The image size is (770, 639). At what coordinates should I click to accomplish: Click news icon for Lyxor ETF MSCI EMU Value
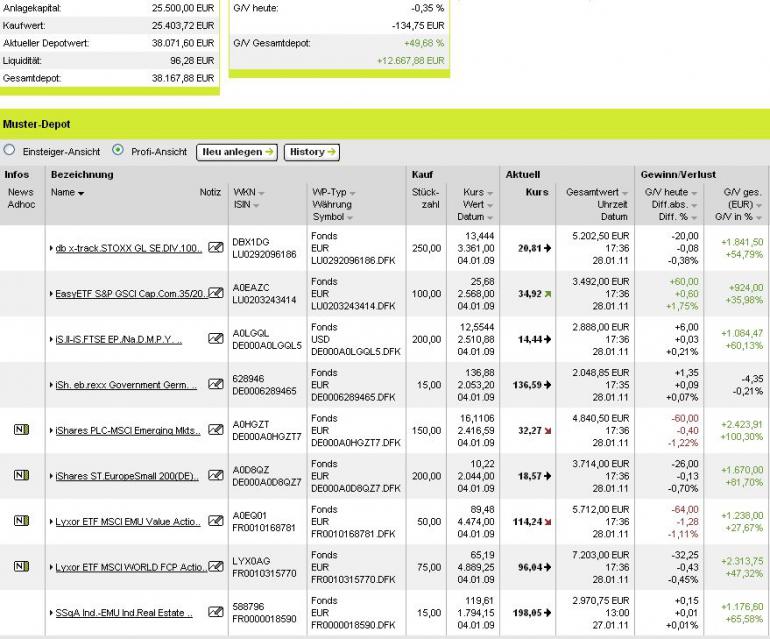(21, 520)
